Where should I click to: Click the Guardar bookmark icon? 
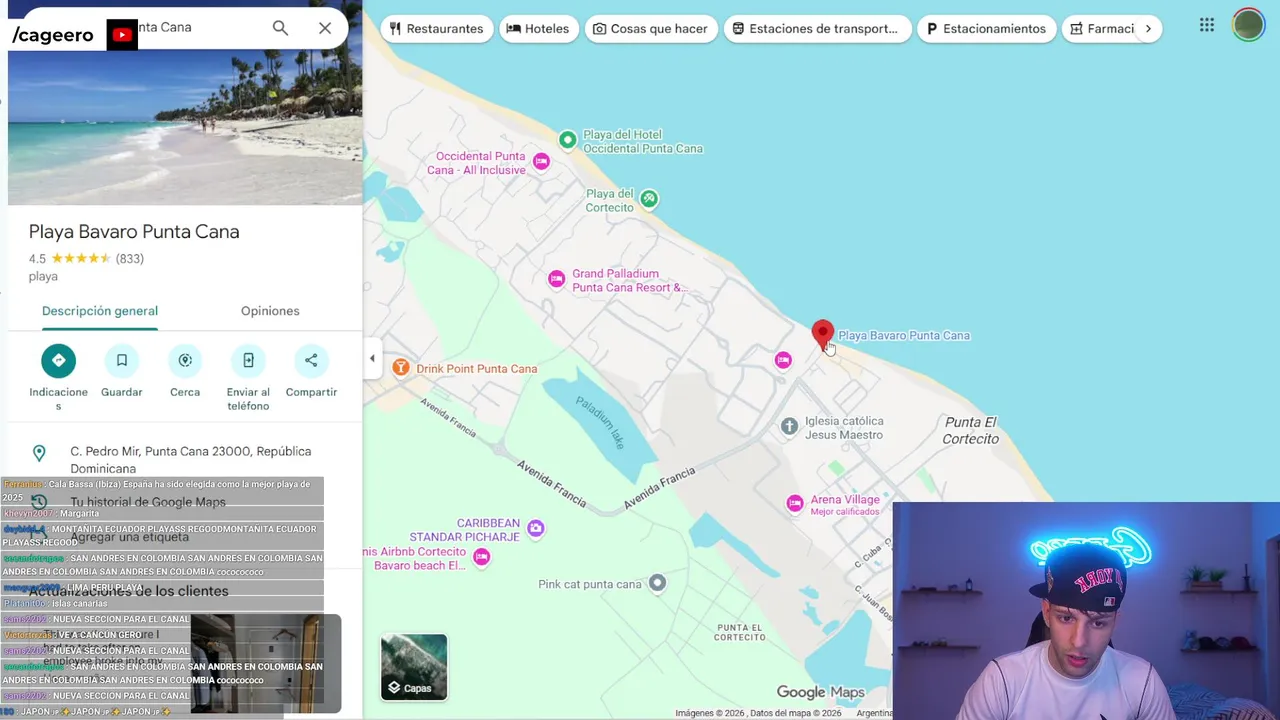tap(121, 360)
